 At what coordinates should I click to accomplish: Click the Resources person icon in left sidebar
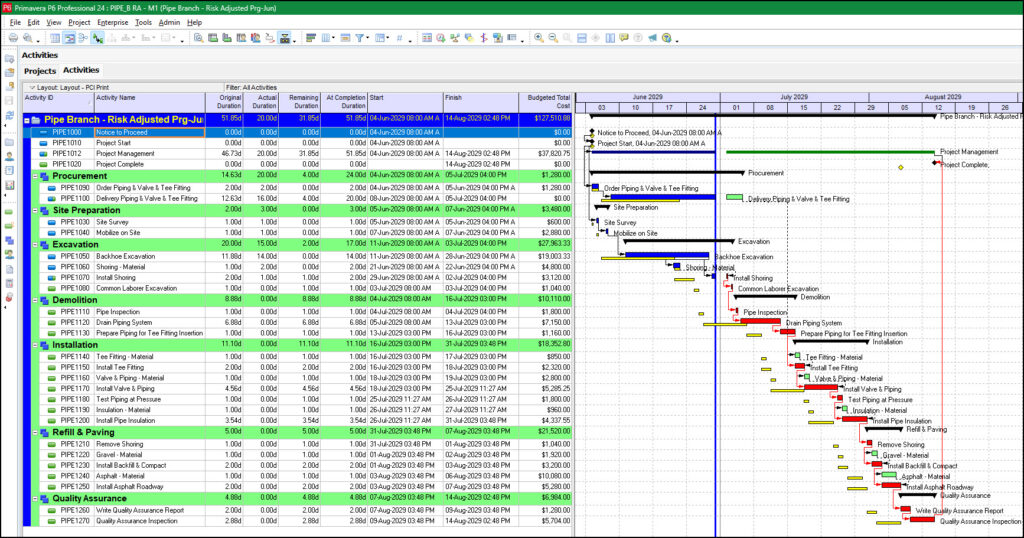tap(9, 156)
